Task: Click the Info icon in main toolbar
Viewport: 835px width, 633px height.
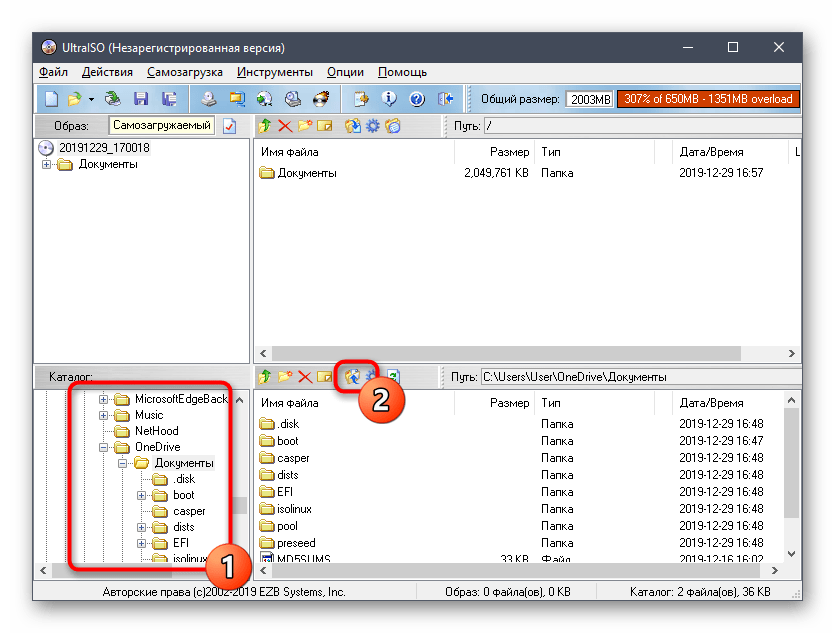Action: coord(390,99)
